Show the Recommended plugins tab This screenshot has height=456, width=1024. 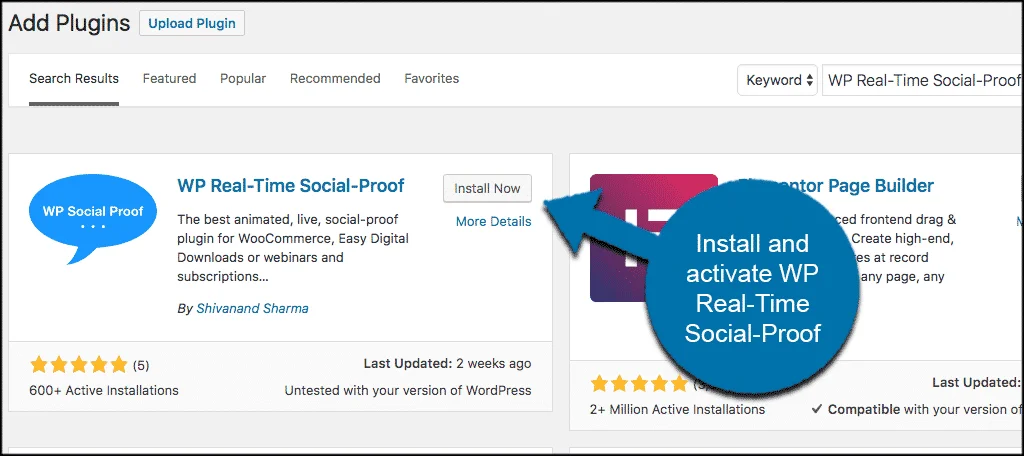pyautogui.click(x=335, y=78)
